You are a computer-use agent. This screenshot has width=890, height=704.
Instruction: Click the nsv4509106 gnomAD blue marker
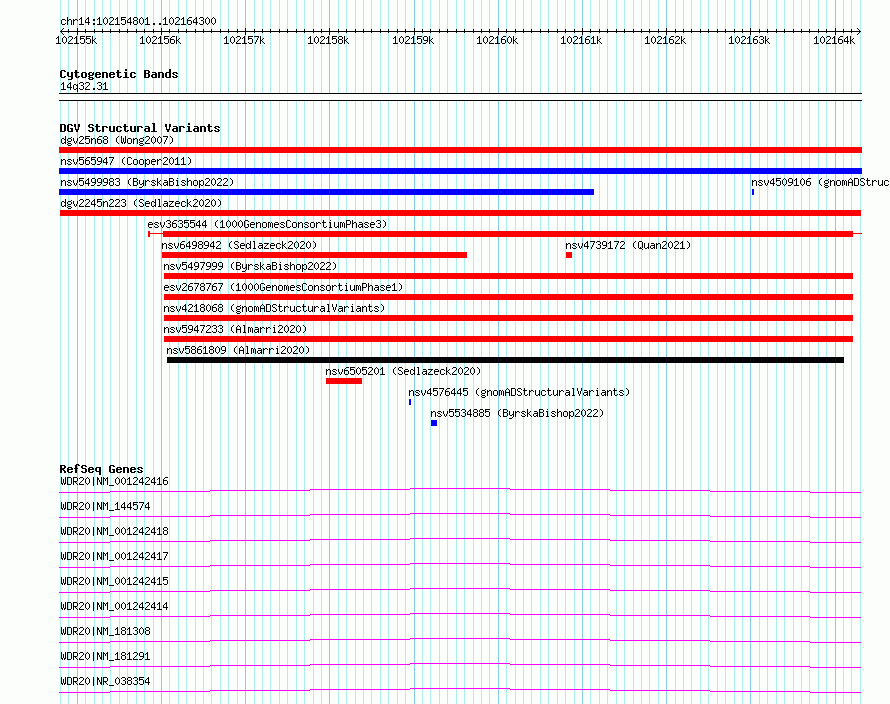point(753,192)
